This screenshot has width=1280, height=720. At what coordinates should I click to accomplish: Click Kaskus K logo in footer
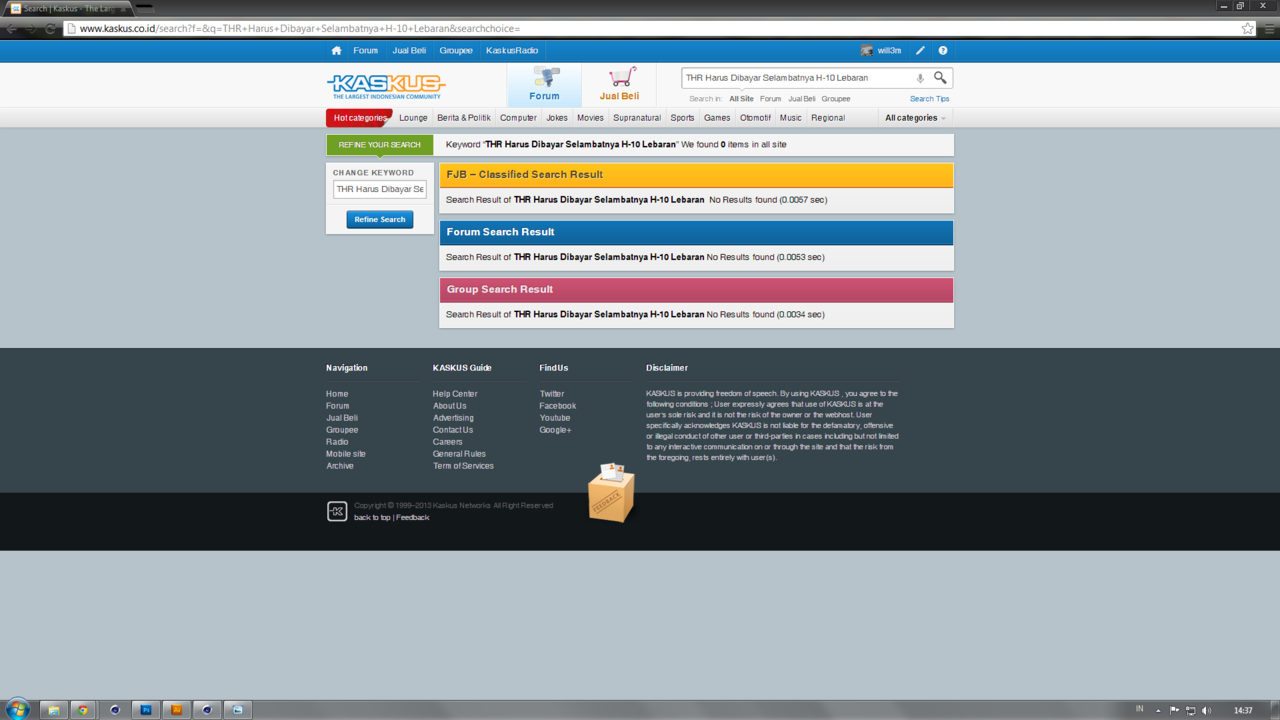point(337,511)
